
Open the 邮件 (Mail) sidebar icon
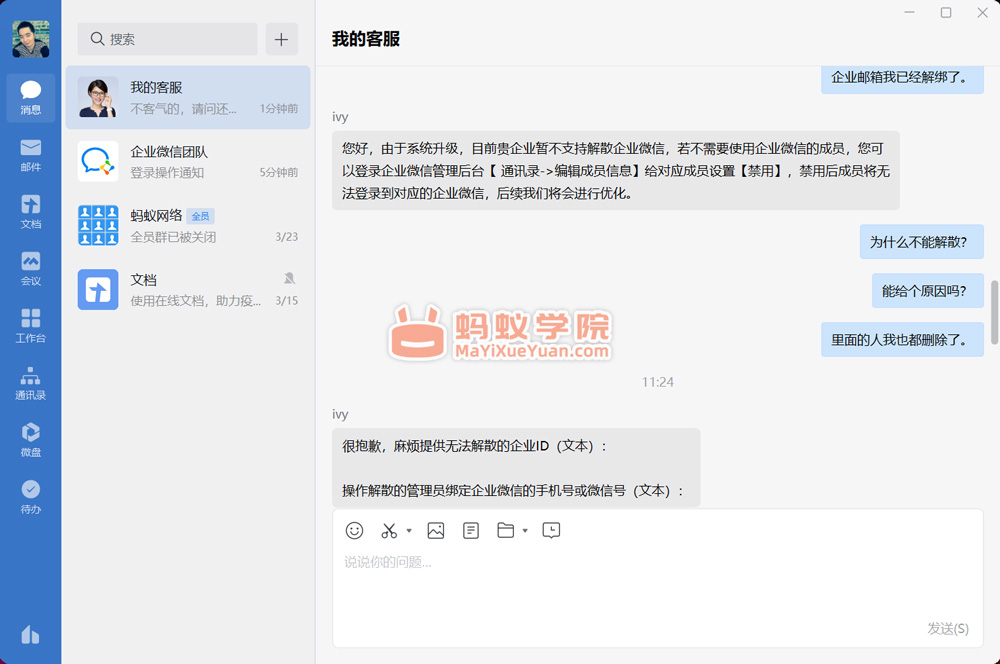click(30, 154)
